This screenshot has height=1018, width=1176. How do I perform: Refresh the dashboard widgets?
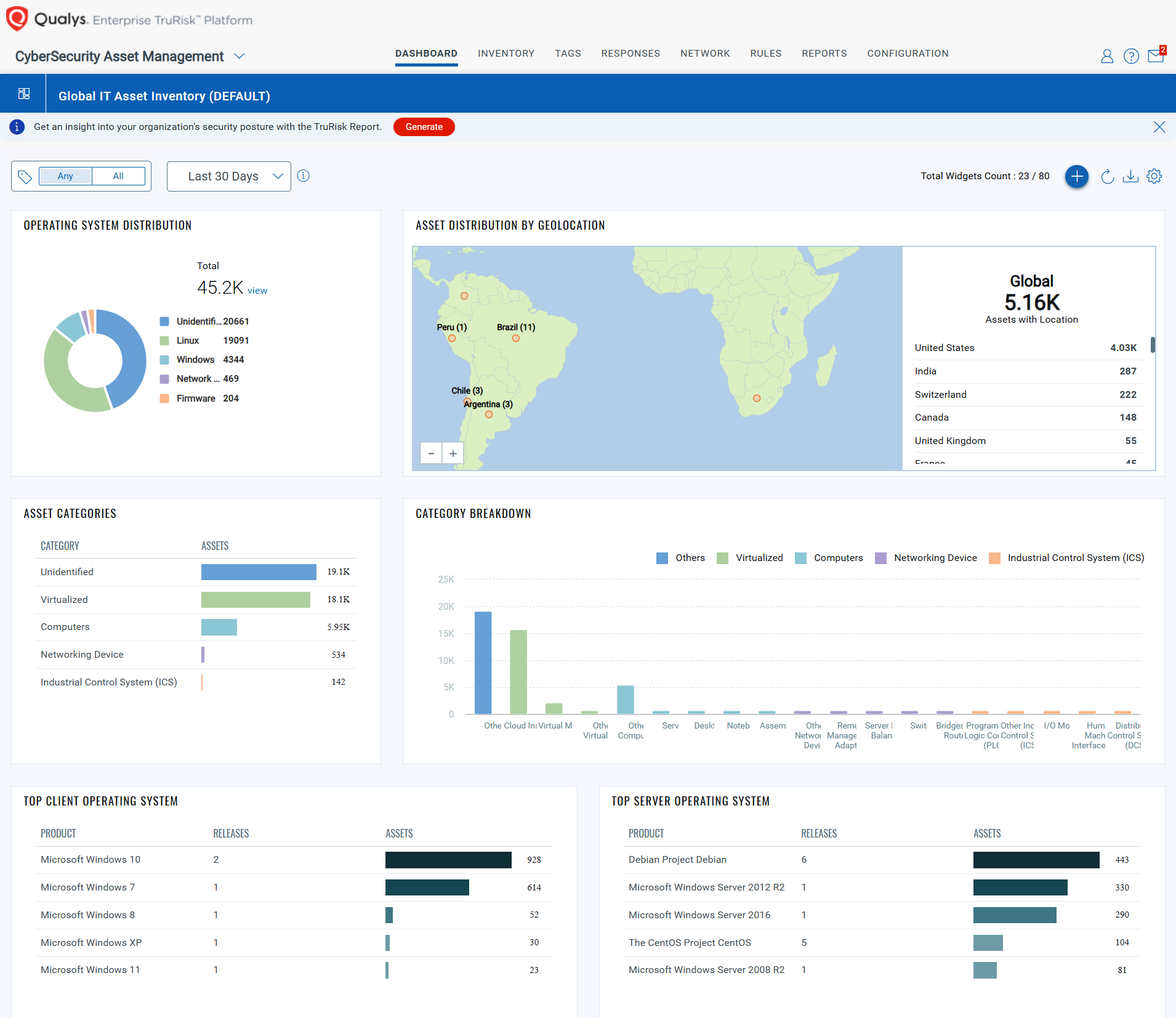tap(1107, 177)
